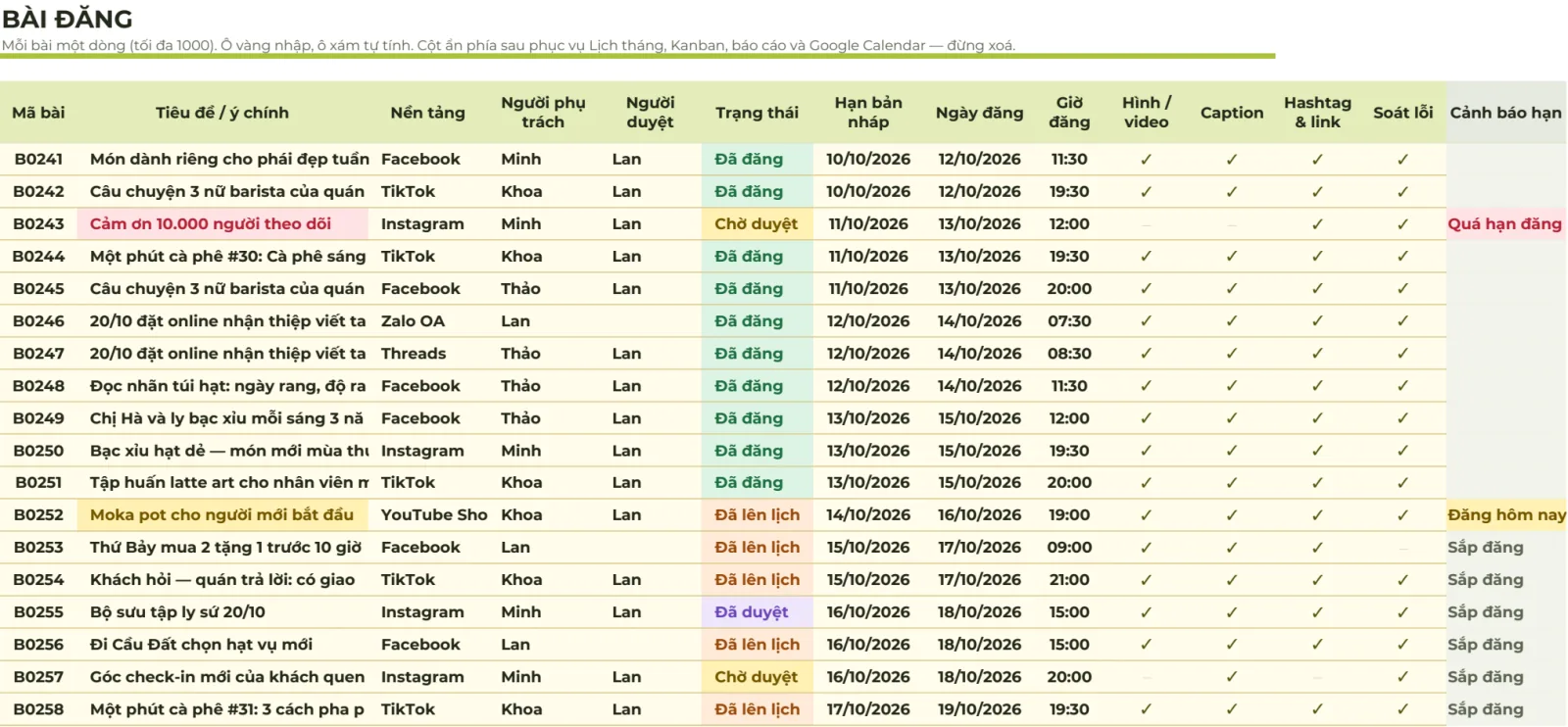The width and height of the screenshot is (1568, 727).
Task: Select assignee 'Thảo' in row B0245
Action: click(520, 288)
